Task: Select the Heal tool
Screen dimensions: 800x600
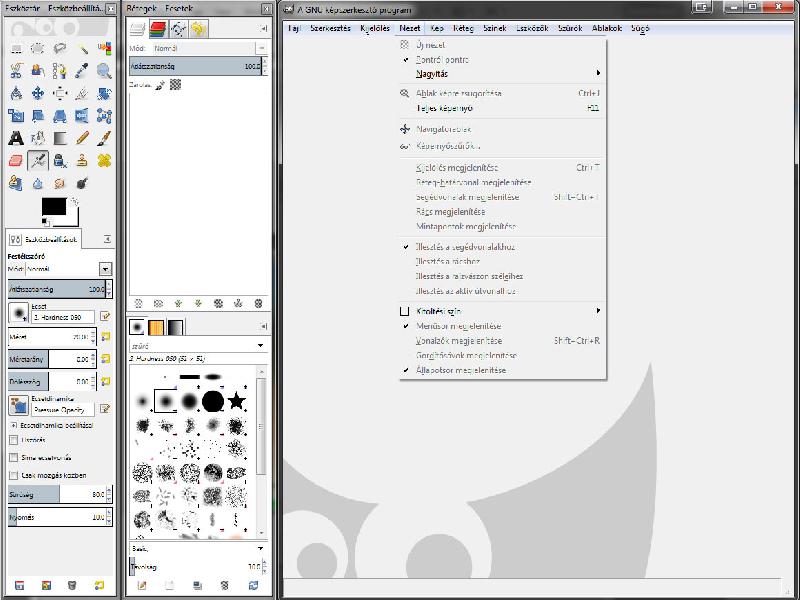Action: 104,161
